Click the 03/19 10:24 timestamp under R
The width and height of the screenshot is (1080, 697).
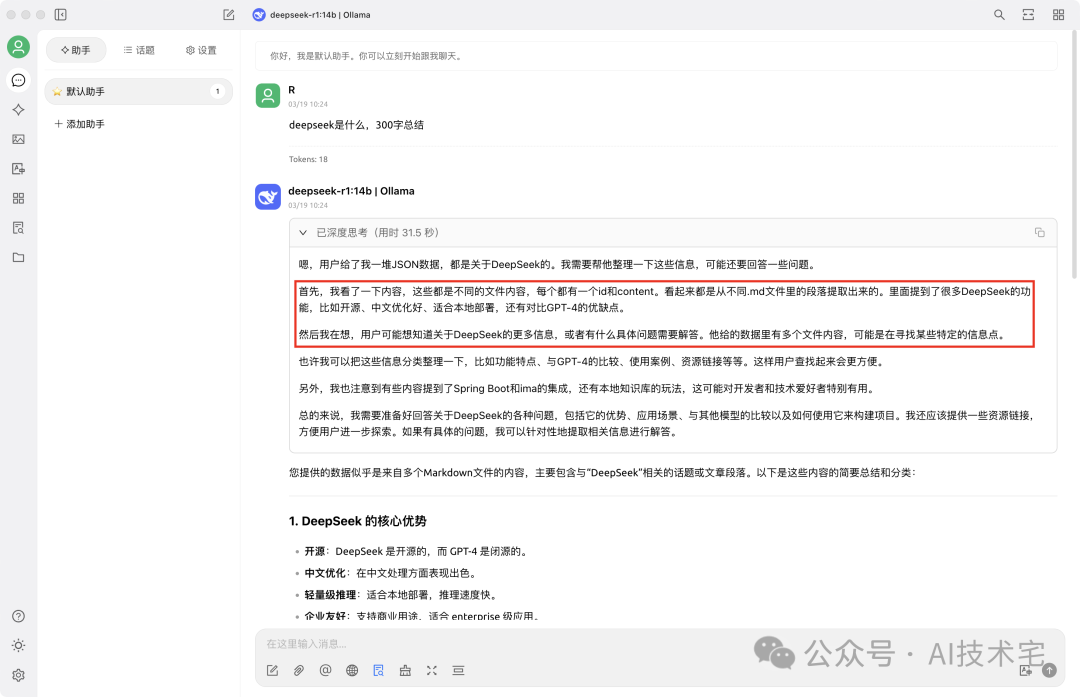click(x=308, y=105)
